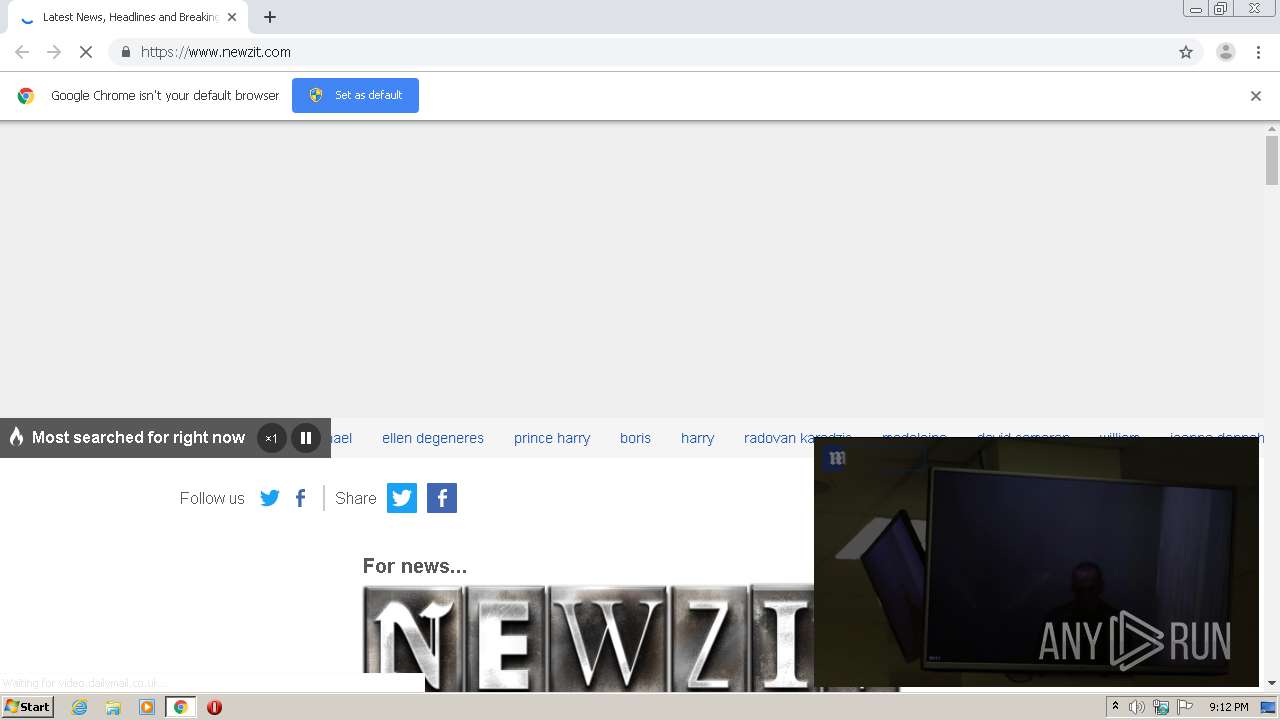The image size is (1280, 720).
Task: Open the Opera icon in taskbar
Action: click(214, 707)
